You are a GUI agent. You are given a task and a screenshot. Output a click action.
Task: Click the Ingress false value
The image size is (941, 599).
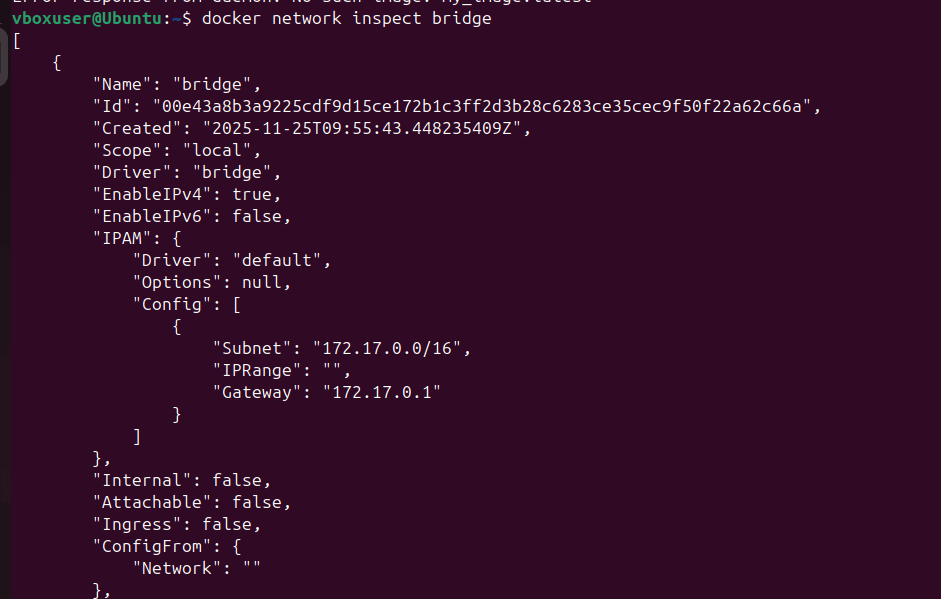(231, 524)
